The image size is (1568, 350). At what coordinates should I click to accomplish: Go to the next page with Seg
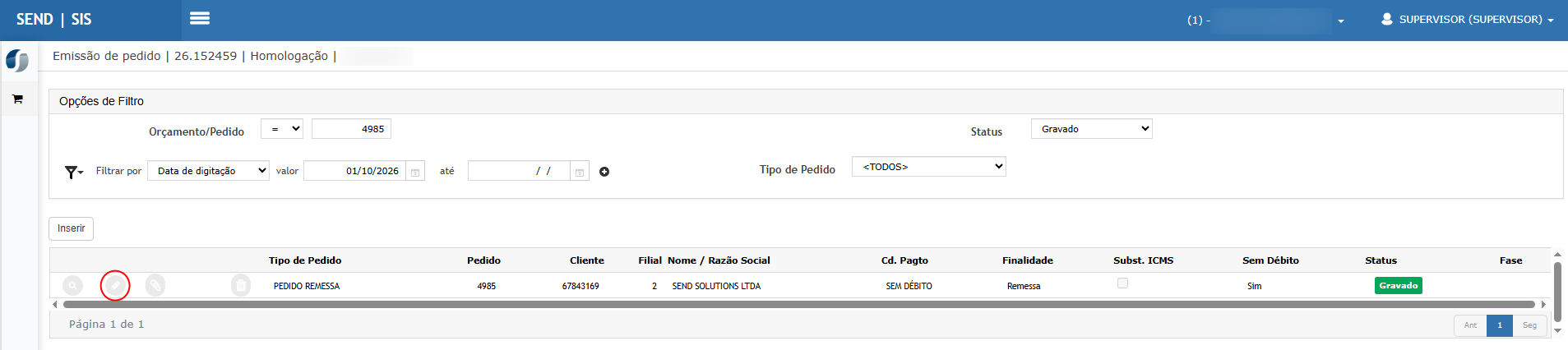[1529, 325]
